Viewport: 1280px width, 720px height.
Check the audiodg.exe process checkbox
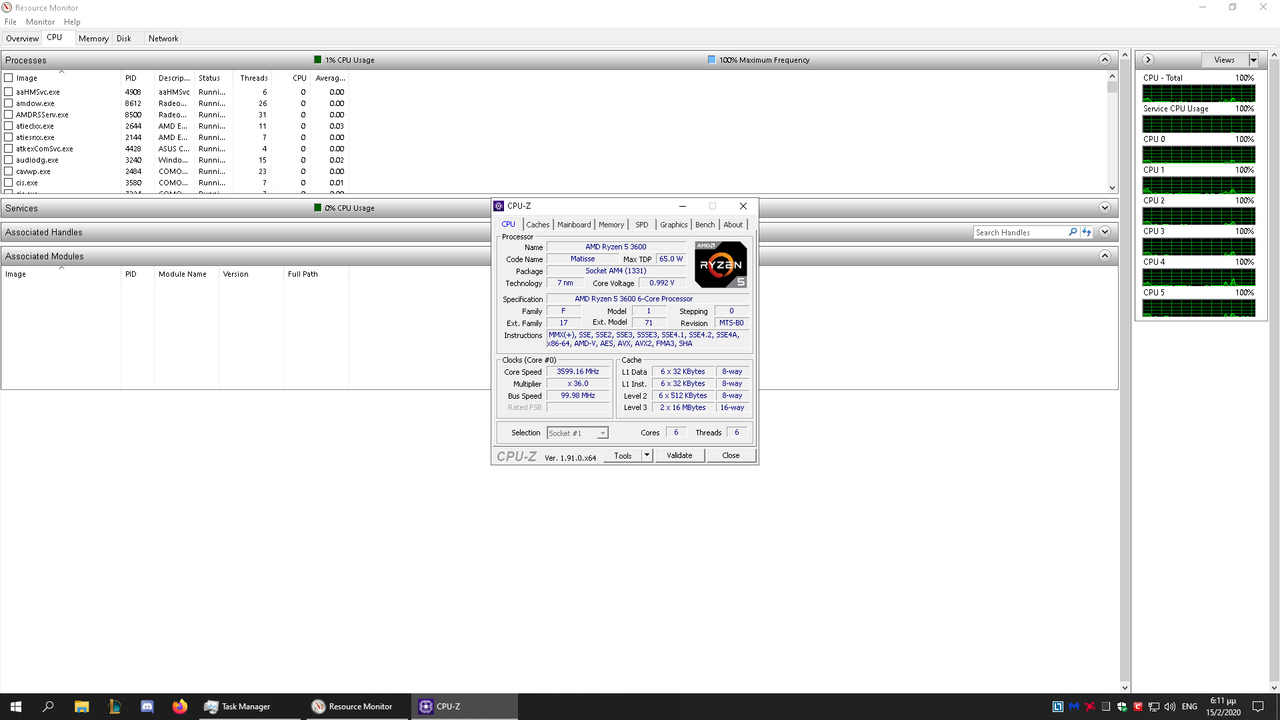(9, 160)
